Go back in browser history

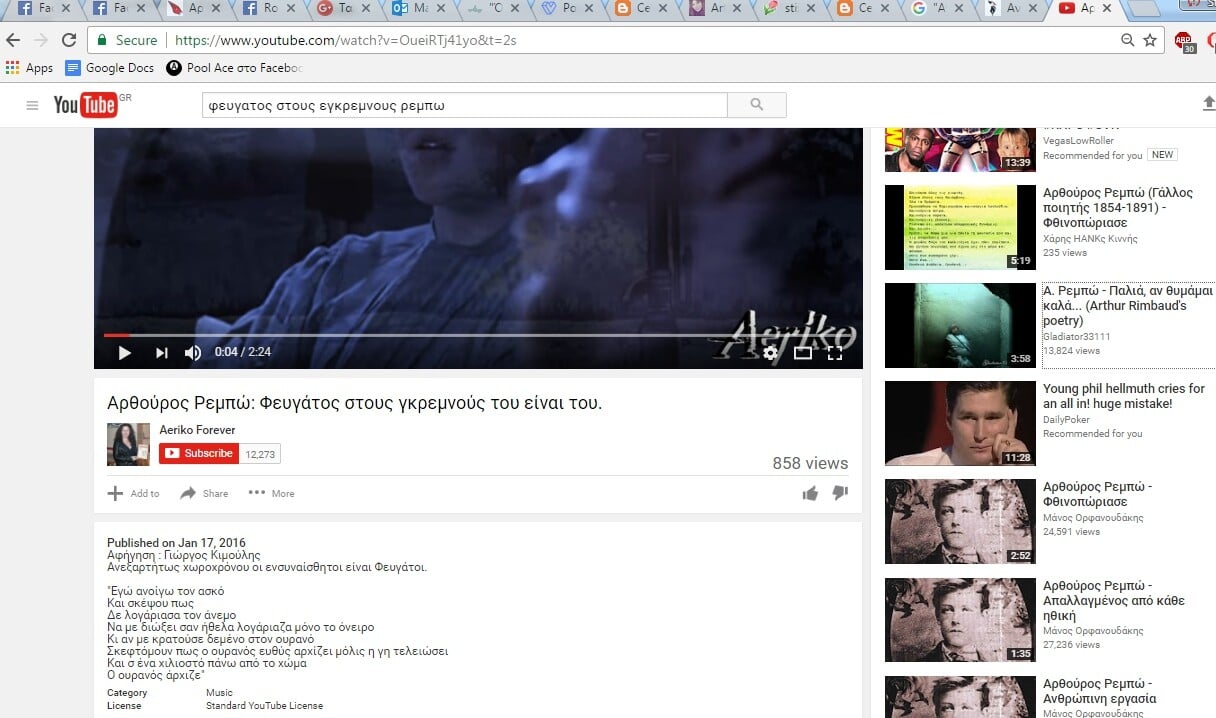pyautogui.click(x=14, y=40)
